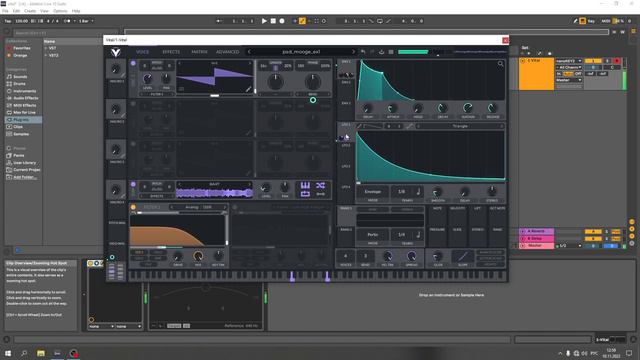Open the Vital EFFECTS tab

point(171,52)
